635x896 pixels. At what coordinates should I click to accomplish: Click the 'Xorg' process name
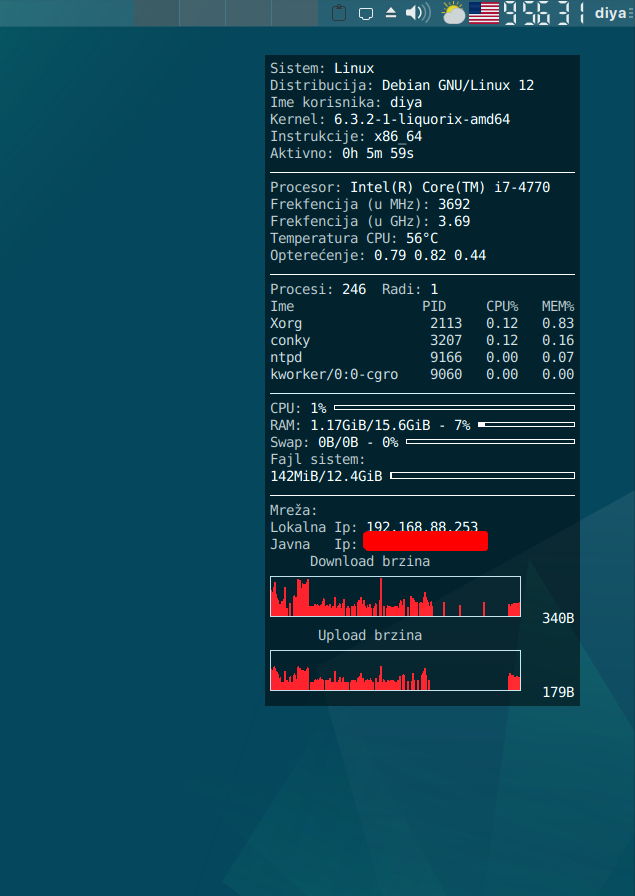286,323
